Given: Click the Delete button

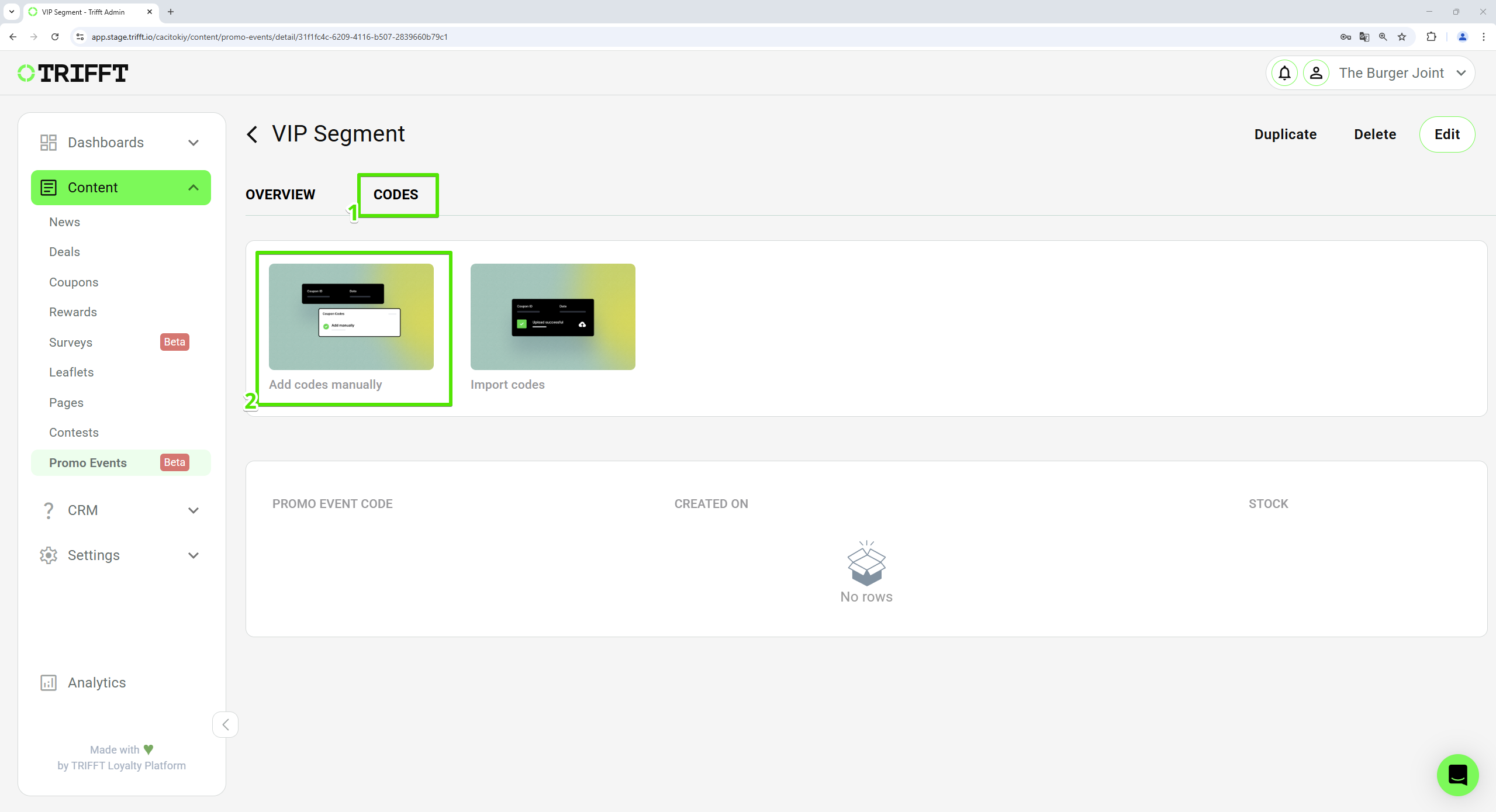Looking at the screenshot, I should click(x=1375, y=134).
